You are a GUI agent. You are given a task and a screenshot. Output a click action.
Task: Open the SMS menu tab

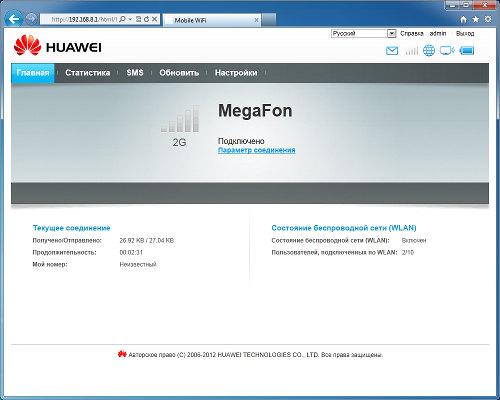point(135,73)
